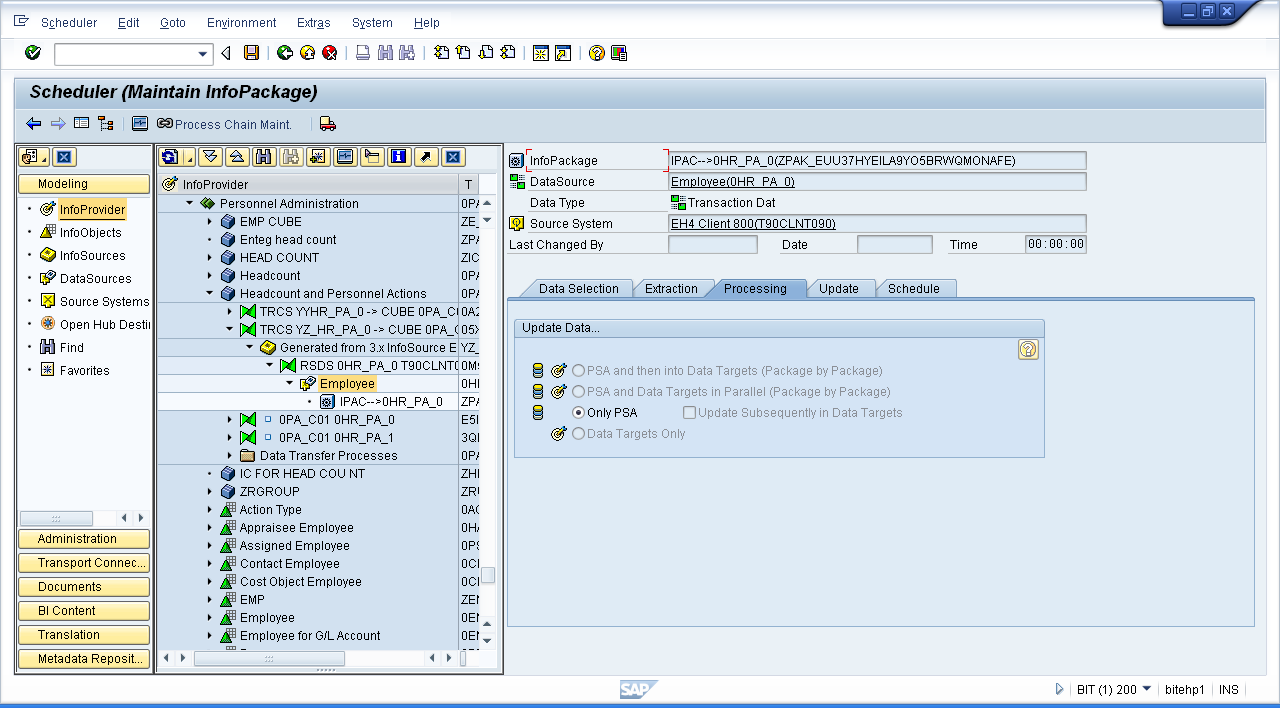Click the command input field
Viewport: 1280px width, 708px height.
(x=125, y=54)
